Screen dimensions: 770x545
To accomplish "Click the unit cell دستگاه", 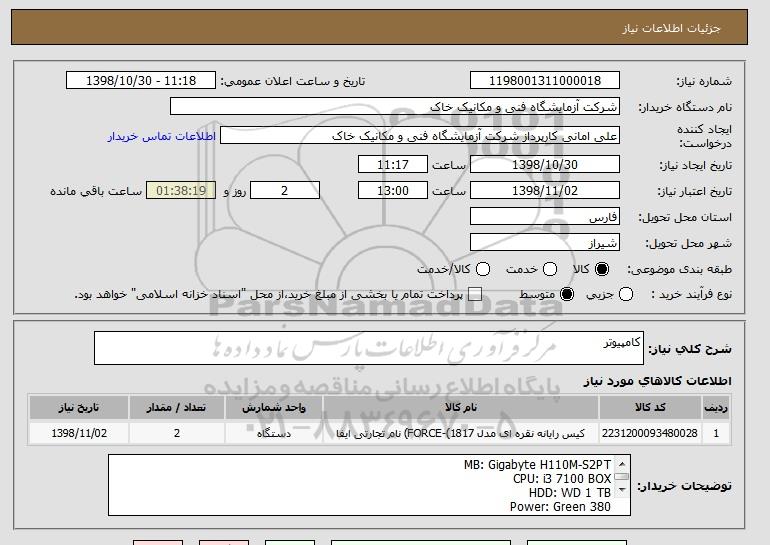I will 274,434.
